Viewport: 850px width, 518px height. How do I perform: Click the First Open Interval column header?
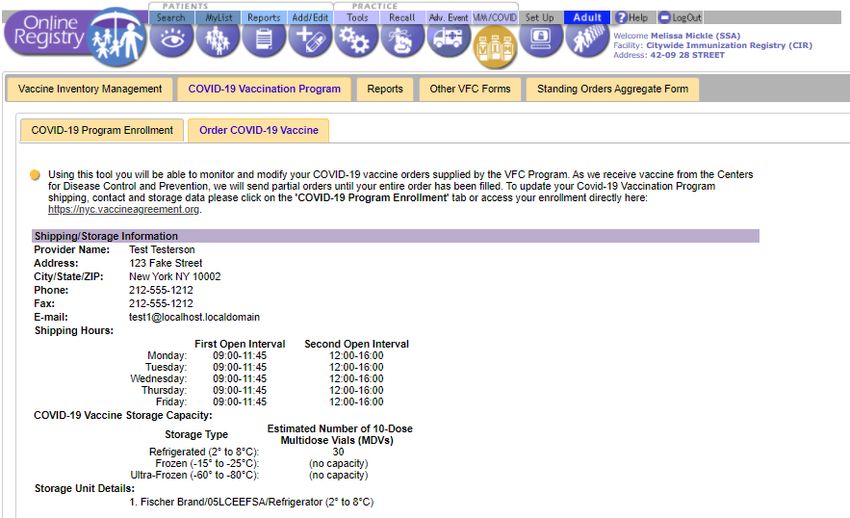pyautogui.click(x=240, y=344)
